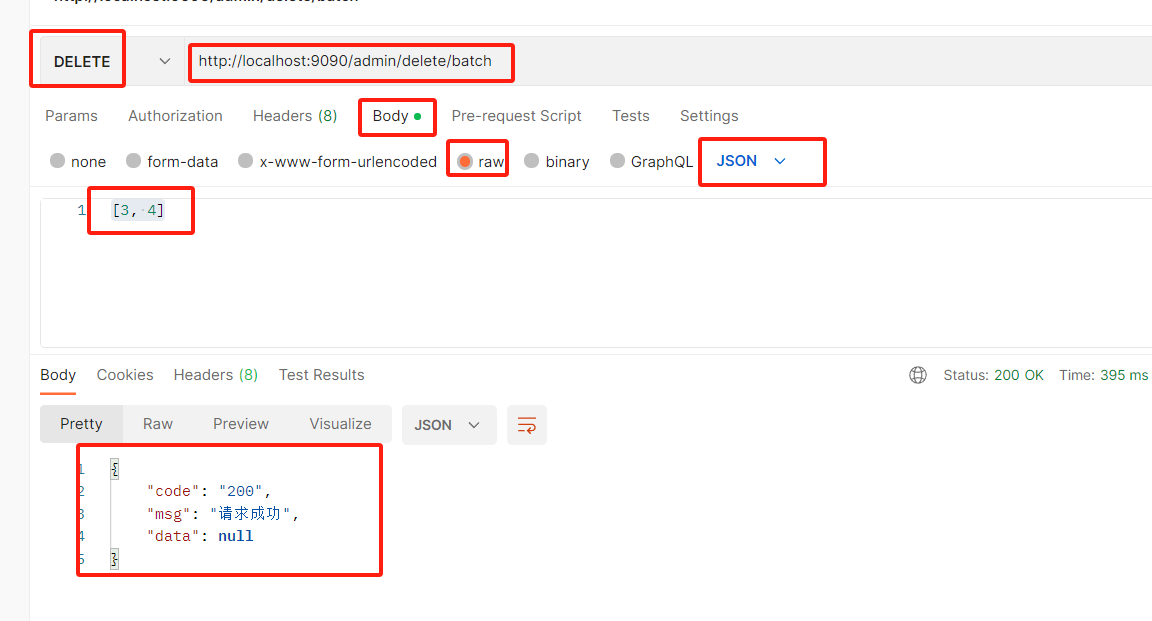Select the binary radio button

(x=531, y=161)
